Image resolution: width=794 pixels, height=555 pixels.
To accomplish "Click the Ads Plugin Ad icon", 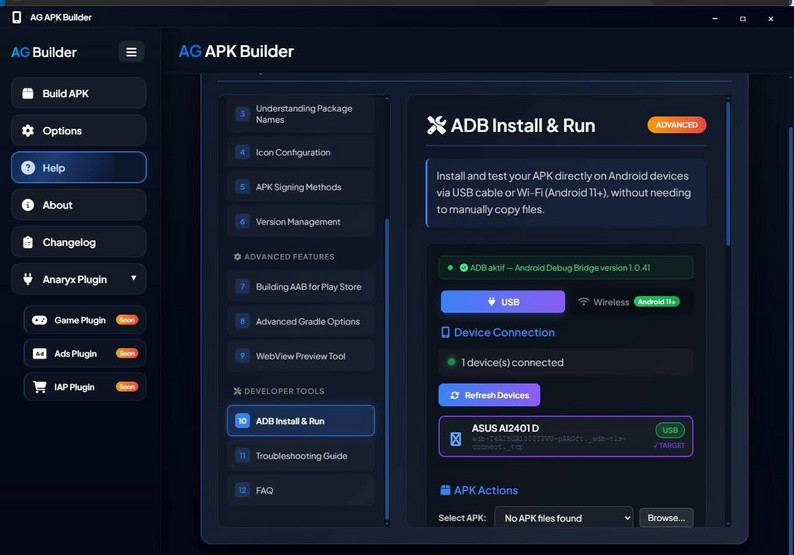I will [x=39, y=353].
